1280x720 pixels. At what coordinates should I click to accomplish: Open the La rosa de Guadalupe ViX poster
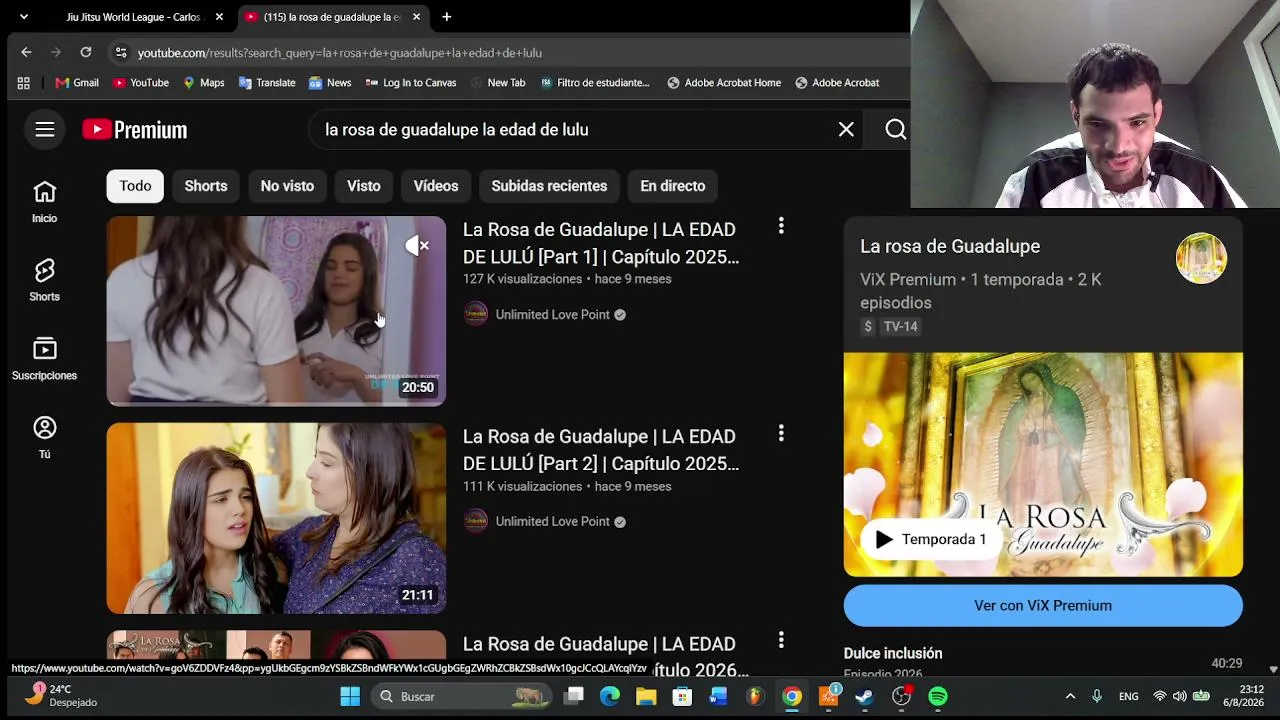point(1043,464)
